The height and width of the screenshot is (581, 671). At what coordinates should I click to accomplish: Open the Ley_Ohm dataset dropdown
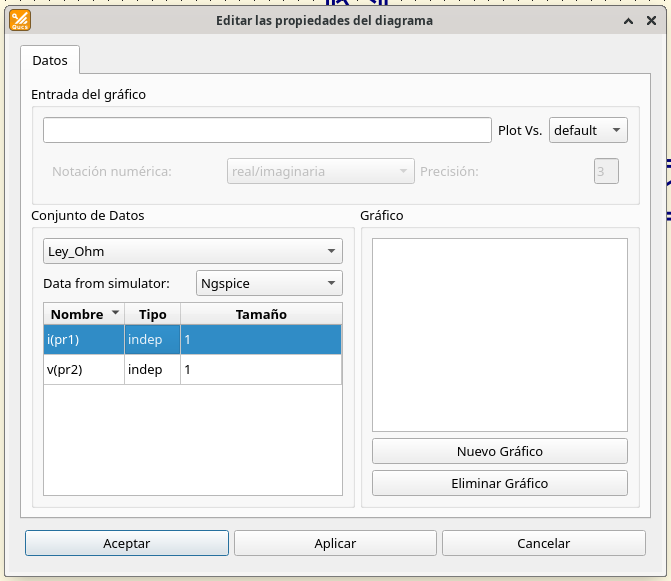pyautogui.click(x=193, y=251)
